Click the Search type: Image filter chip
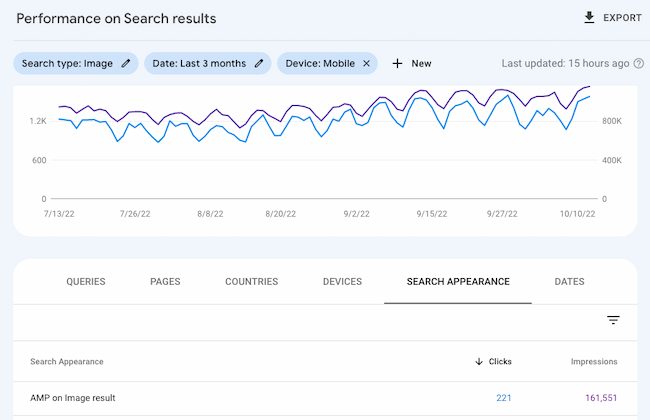The width and height of the screenshot is (650, 420). tap(66, 63)
